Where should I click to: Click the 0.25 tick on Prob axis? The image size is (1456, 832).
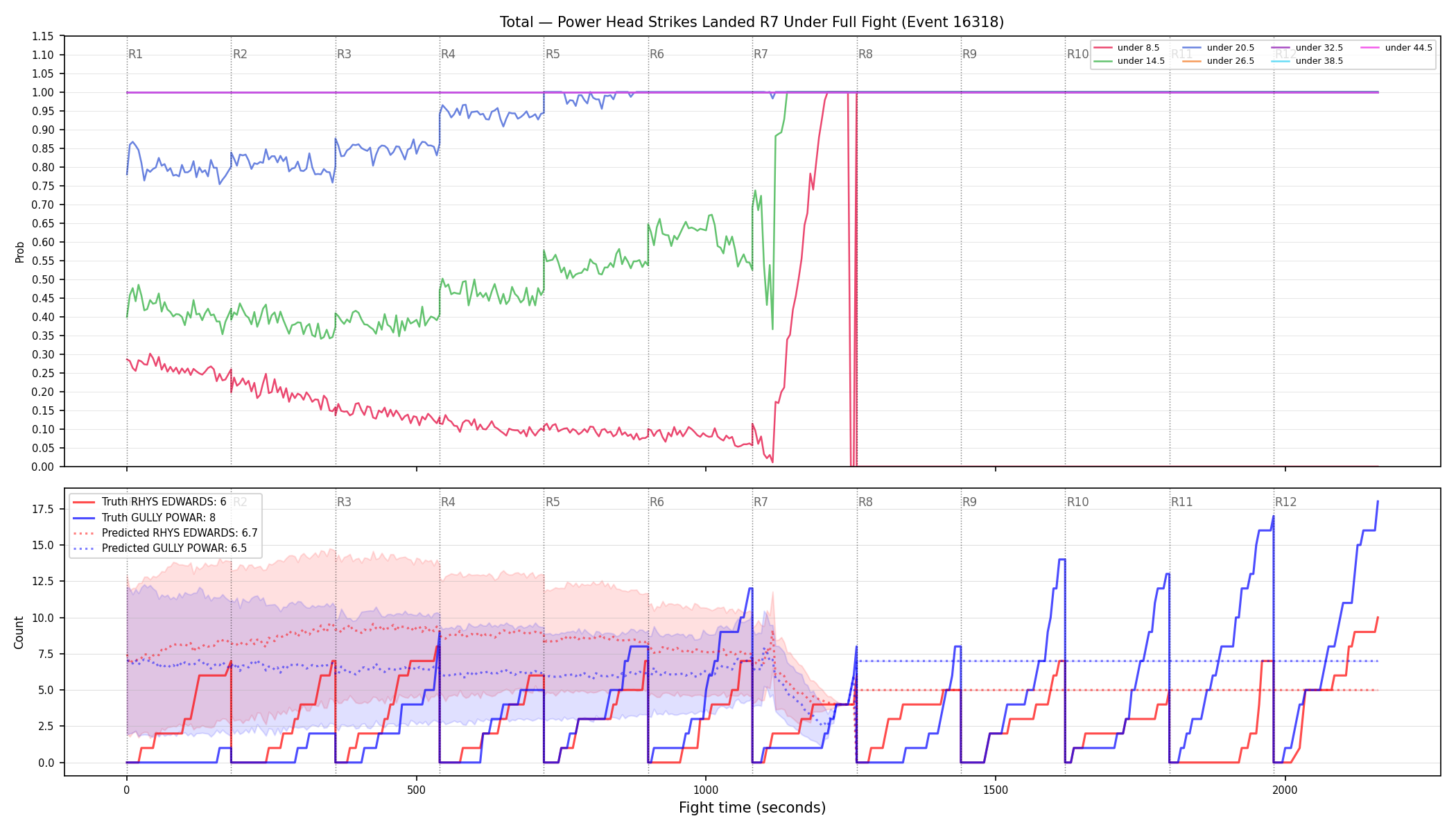click(x=43, y=373)
